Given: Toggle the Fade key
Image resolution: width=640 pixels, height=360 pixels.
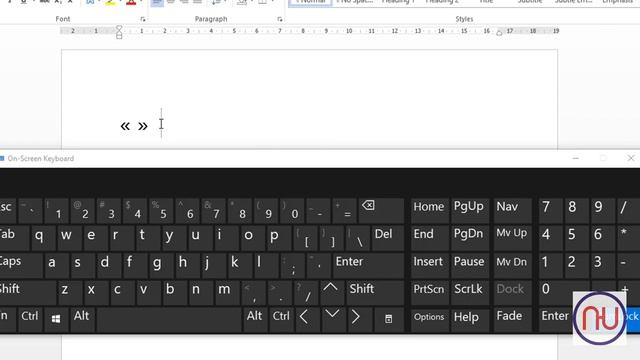Looking at the screenshot, I should click(x=512, y=319).
